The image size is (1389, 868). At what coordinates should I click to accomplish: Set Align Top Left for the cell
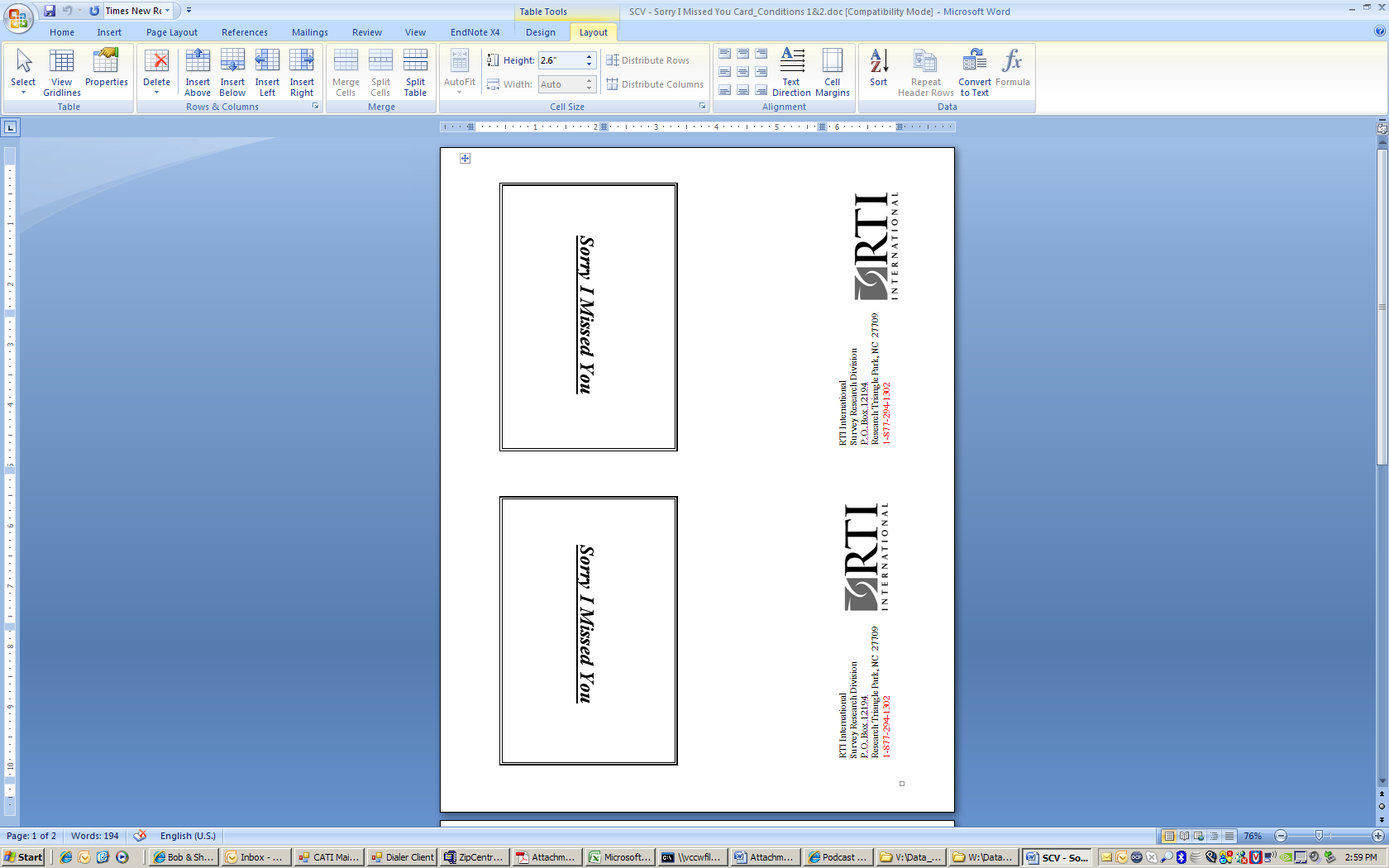(x=724, y=54)
